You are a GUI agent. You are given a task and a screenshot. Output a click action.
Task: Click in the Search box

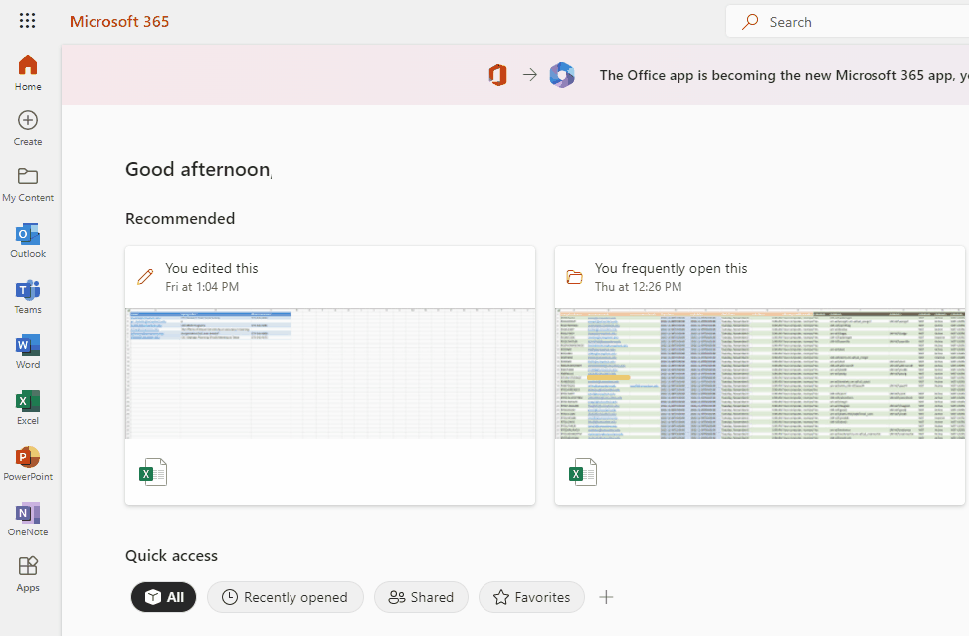pos(848,22)
